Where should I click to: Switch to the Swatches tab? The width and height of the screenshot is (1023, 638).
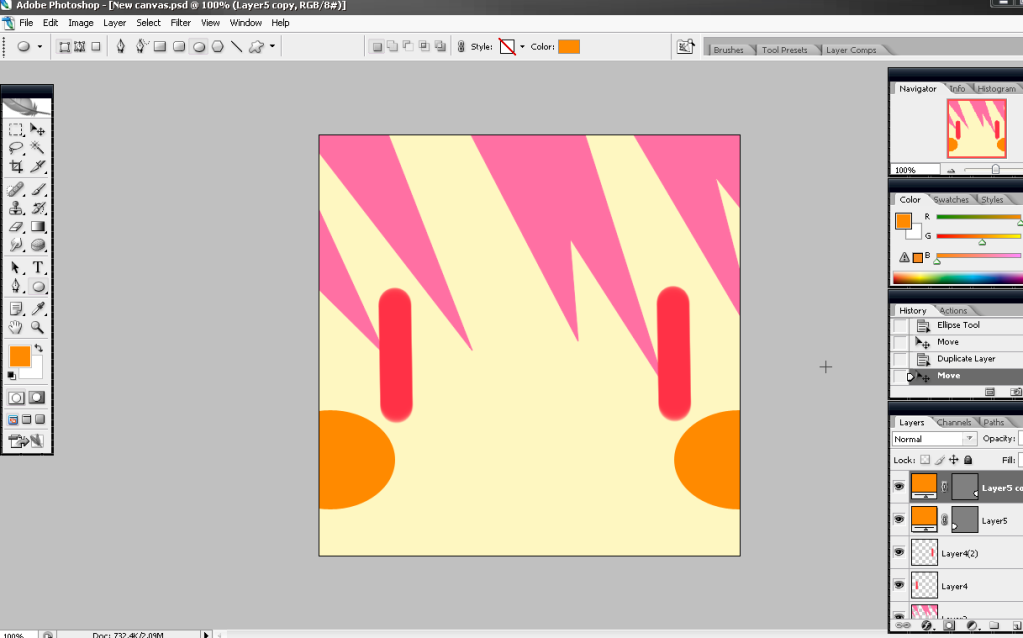coord(951,200)
